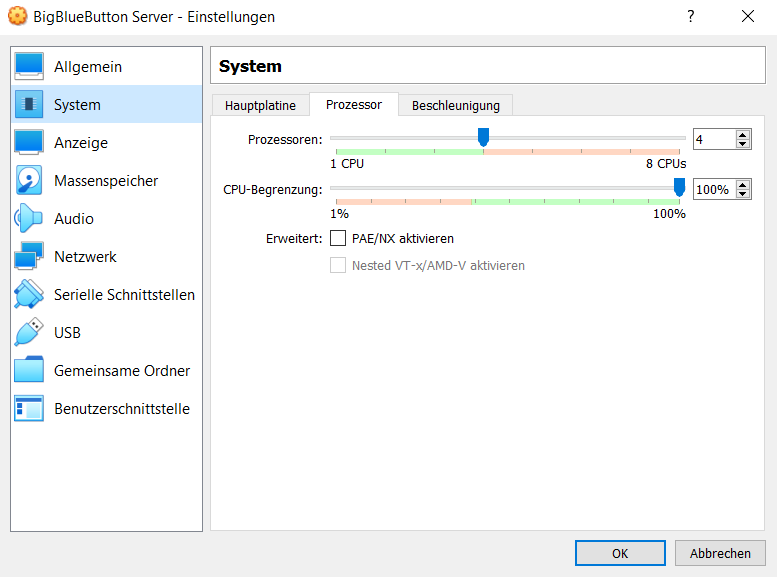Switch to the Beschleunigung tab
The width and height of the screenshot is (777, 577).
[455, 106]
